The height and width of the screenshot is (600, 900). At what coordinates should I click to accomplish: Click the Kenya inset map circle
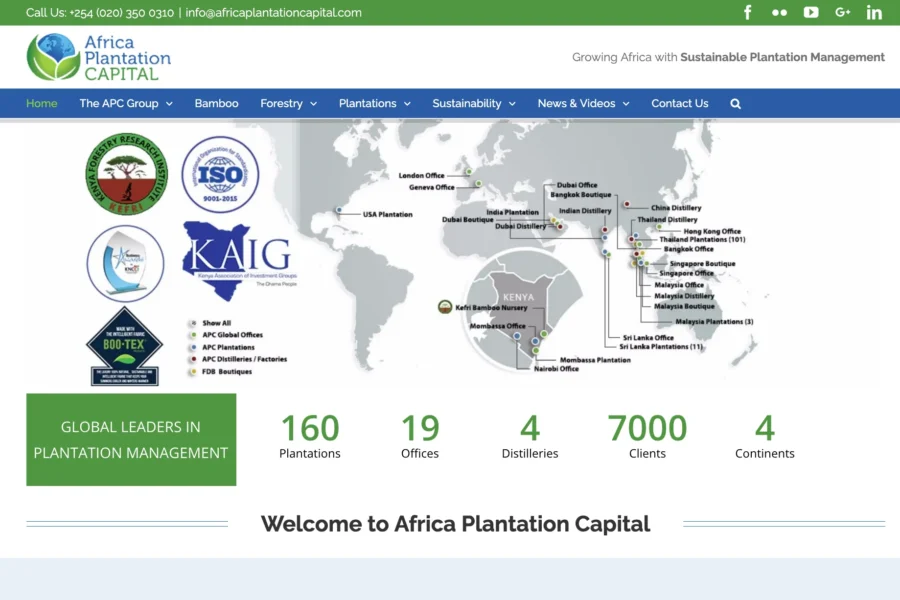point(525,309)
